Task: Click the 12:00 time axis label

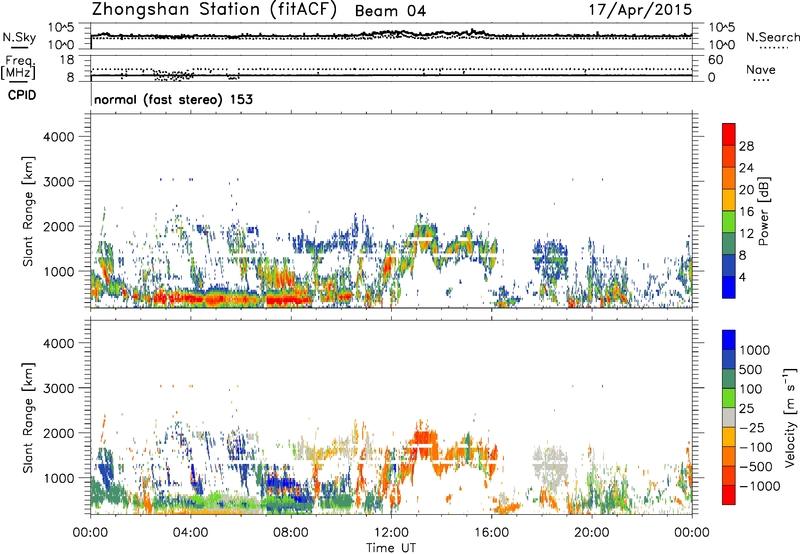Action: [391, 533]
